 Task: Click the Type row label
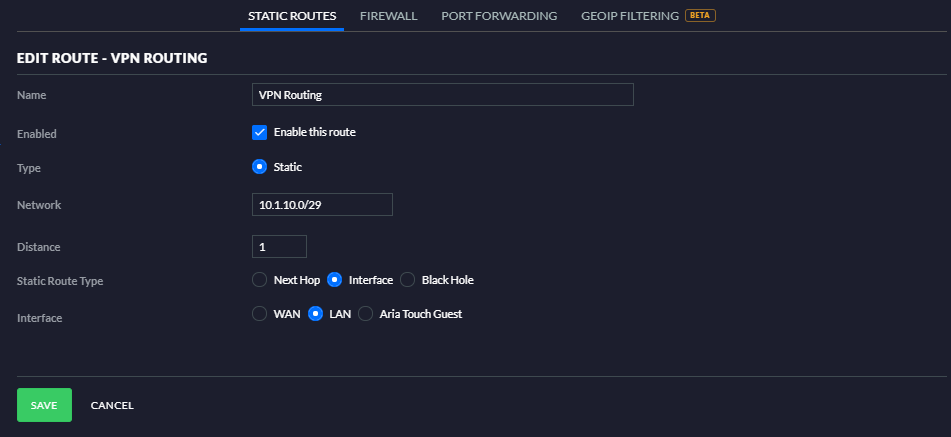click(x=29, y=168)
